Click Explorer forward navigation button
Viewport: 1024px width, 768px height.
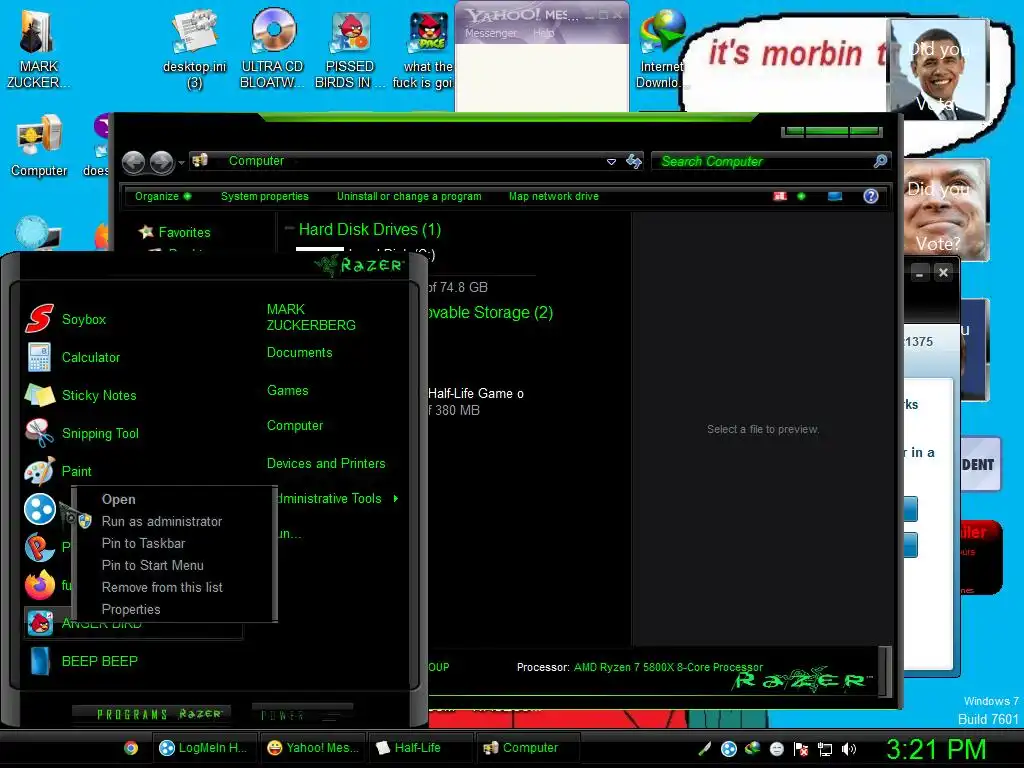(x=161, y=162)
